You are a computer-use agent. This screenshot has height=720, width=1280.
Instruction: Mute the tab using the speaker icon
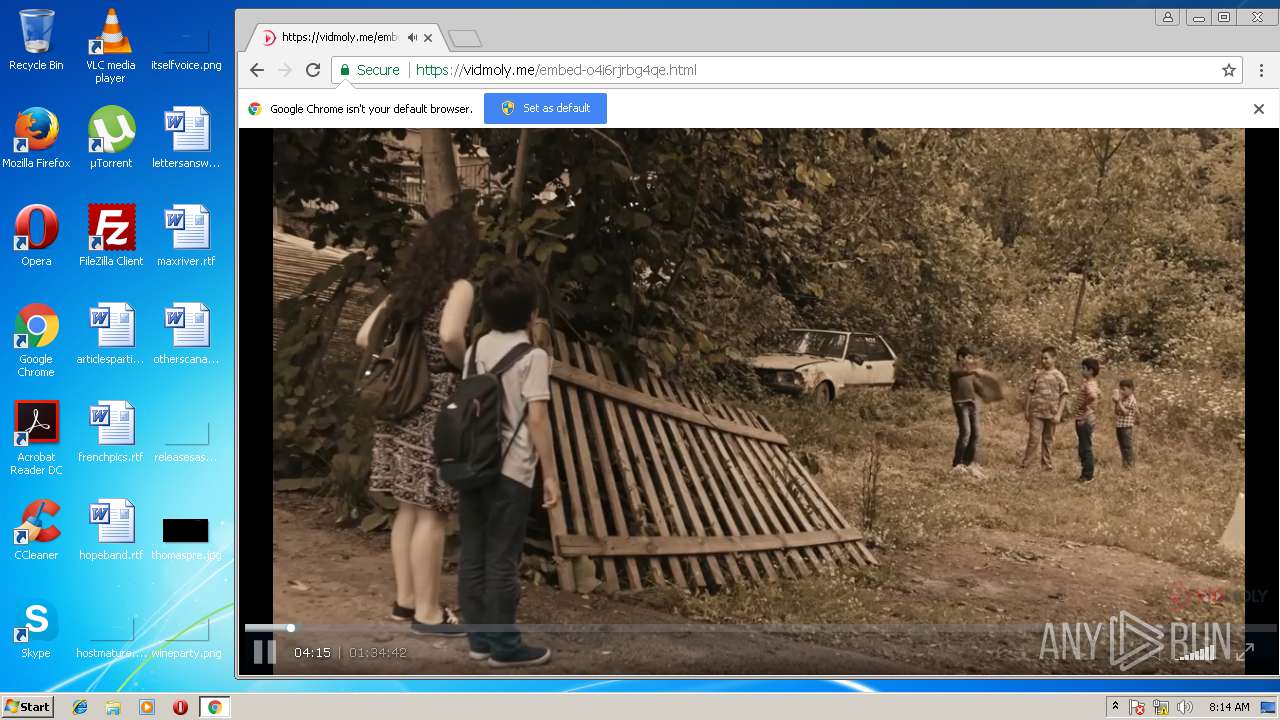coord(412,37)
